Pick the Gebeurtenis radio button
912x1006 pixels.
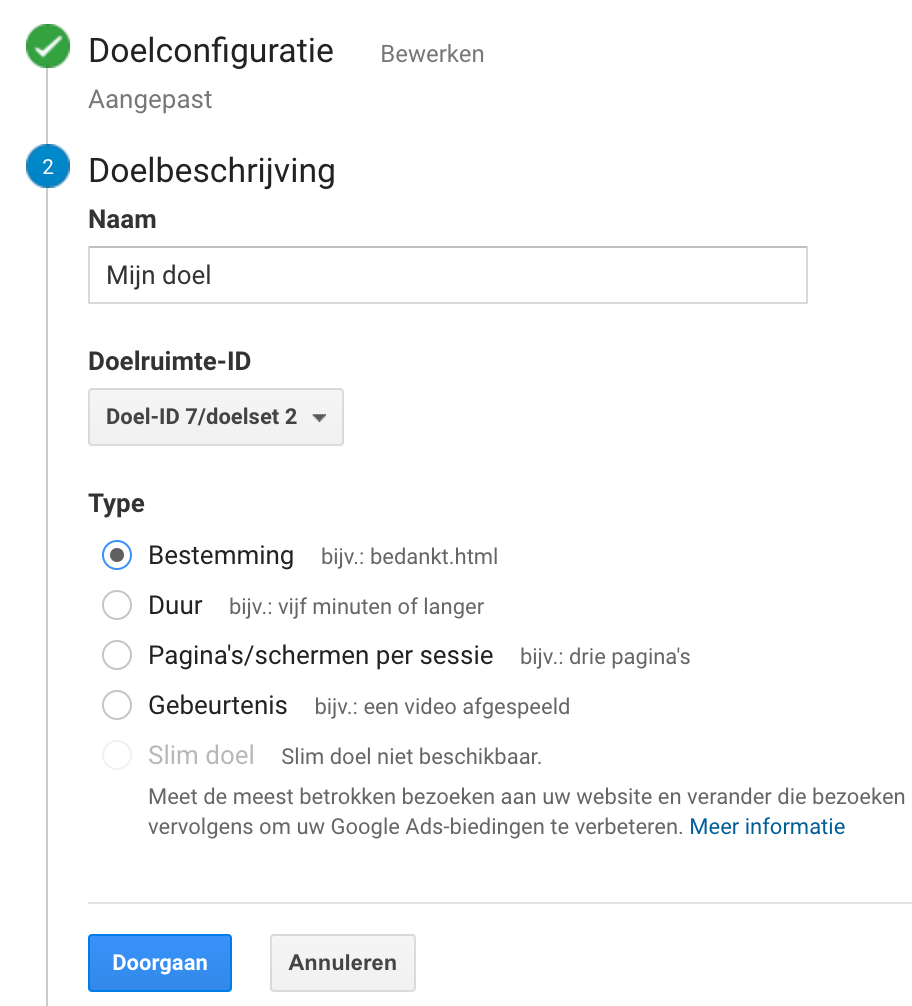(117, 706)
